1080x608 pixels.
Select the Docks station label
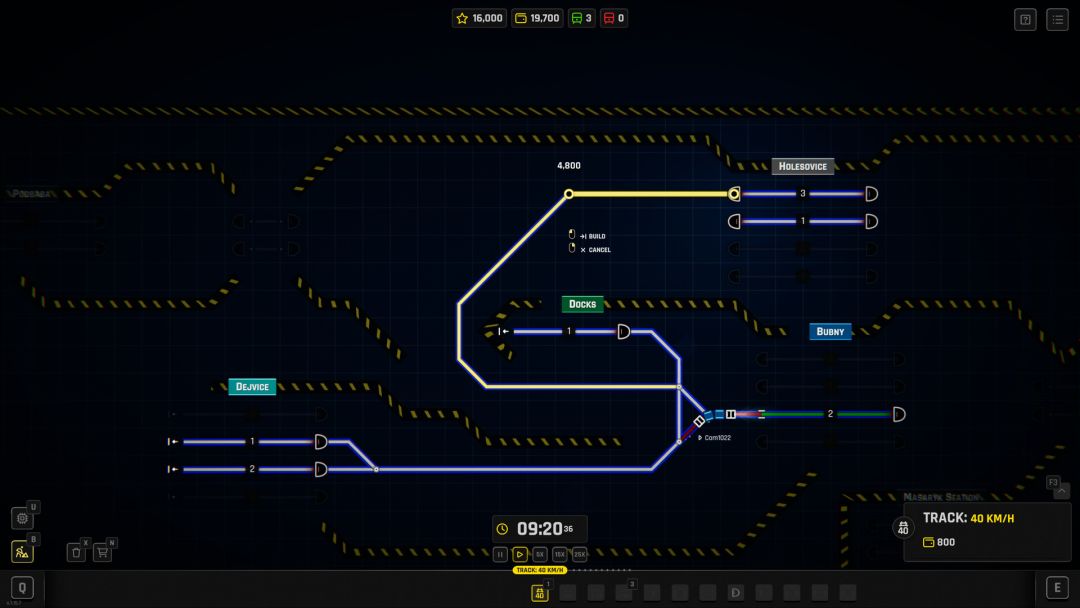[x=582, y=304]
